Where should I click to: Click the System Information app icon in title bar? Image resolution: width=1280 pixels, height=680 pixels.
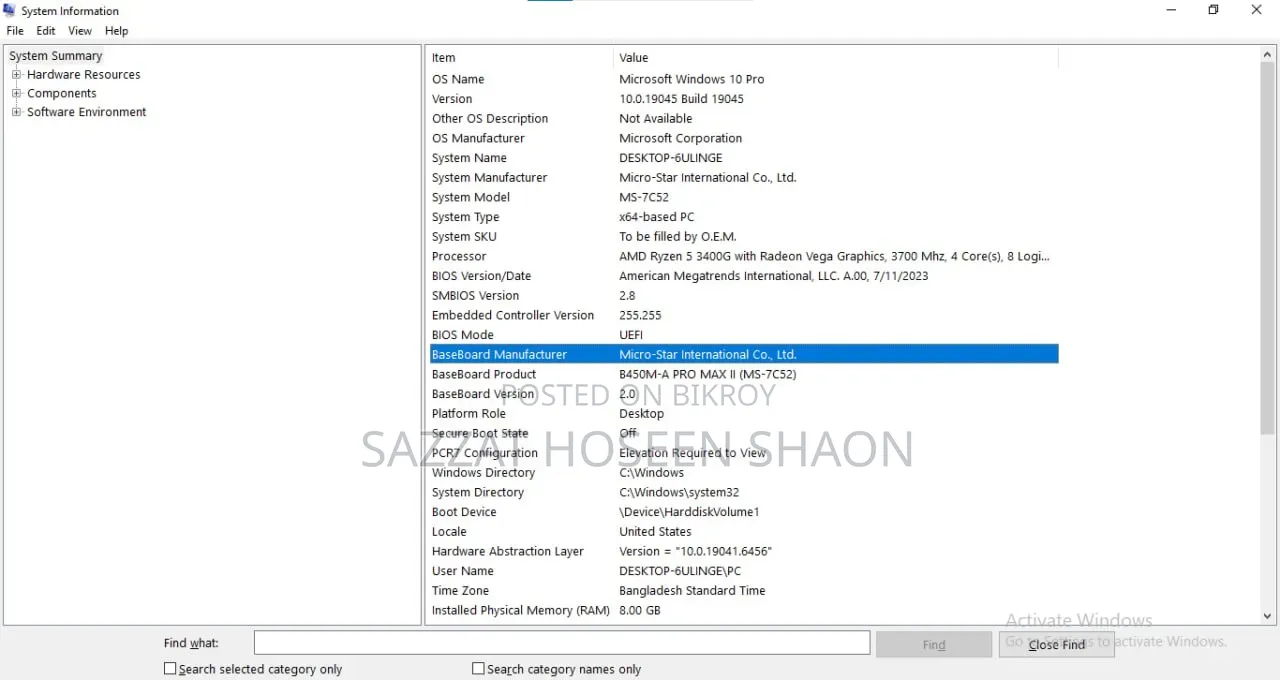tap(9, 11)
